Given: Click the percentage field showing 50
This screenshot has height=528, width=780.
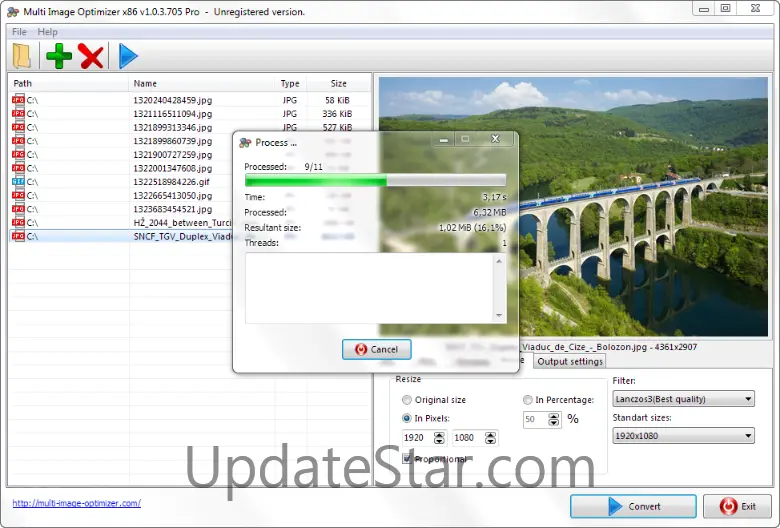Looking at the screenshot, I should 535,420.
